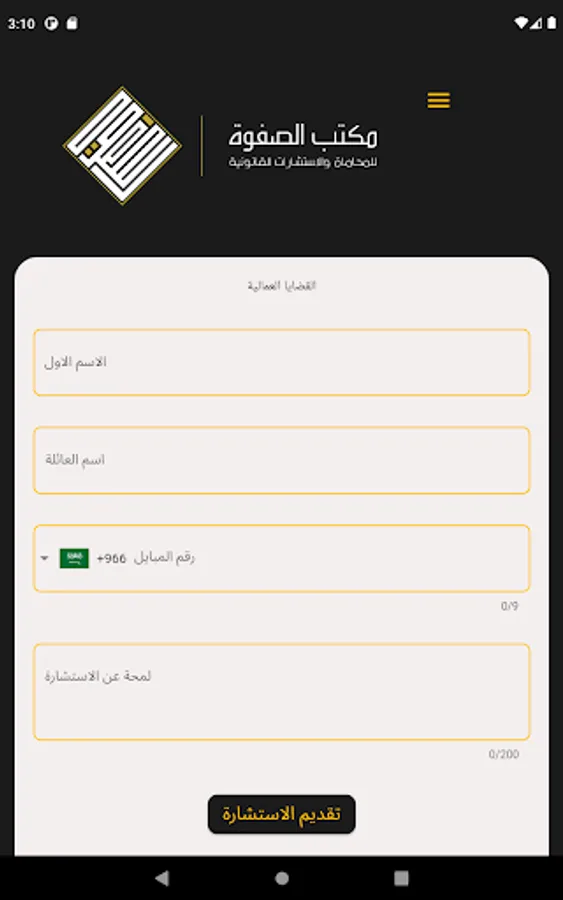Image resolution: width=563 pixels, height=900 pixels.
Task: Tap the Wi-Fi status bar icon
Action: click(521, 23)
